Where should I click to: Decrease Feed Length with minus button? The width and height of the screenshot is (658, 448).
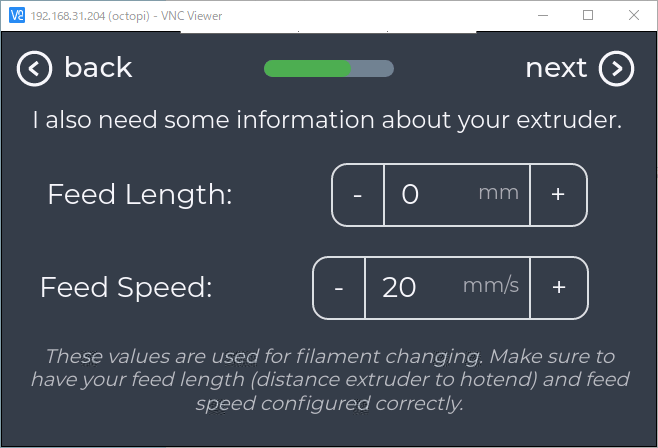tap(358, 195)
